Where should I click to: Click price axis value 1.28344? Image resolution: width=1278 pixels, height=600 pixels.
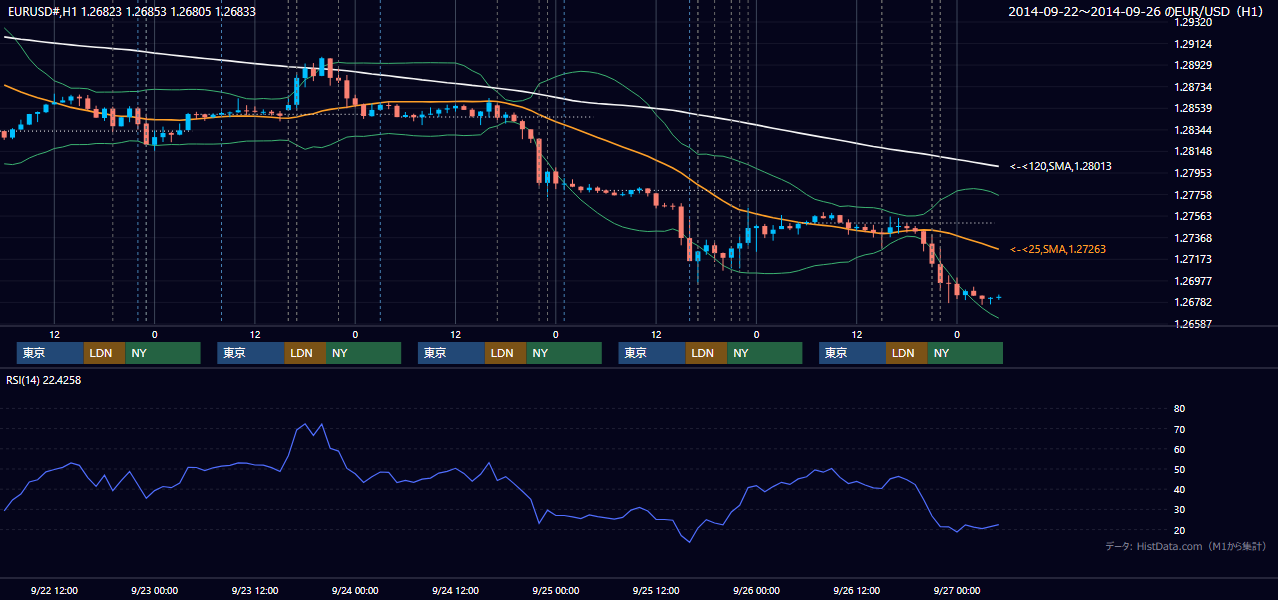(1192, 130)
